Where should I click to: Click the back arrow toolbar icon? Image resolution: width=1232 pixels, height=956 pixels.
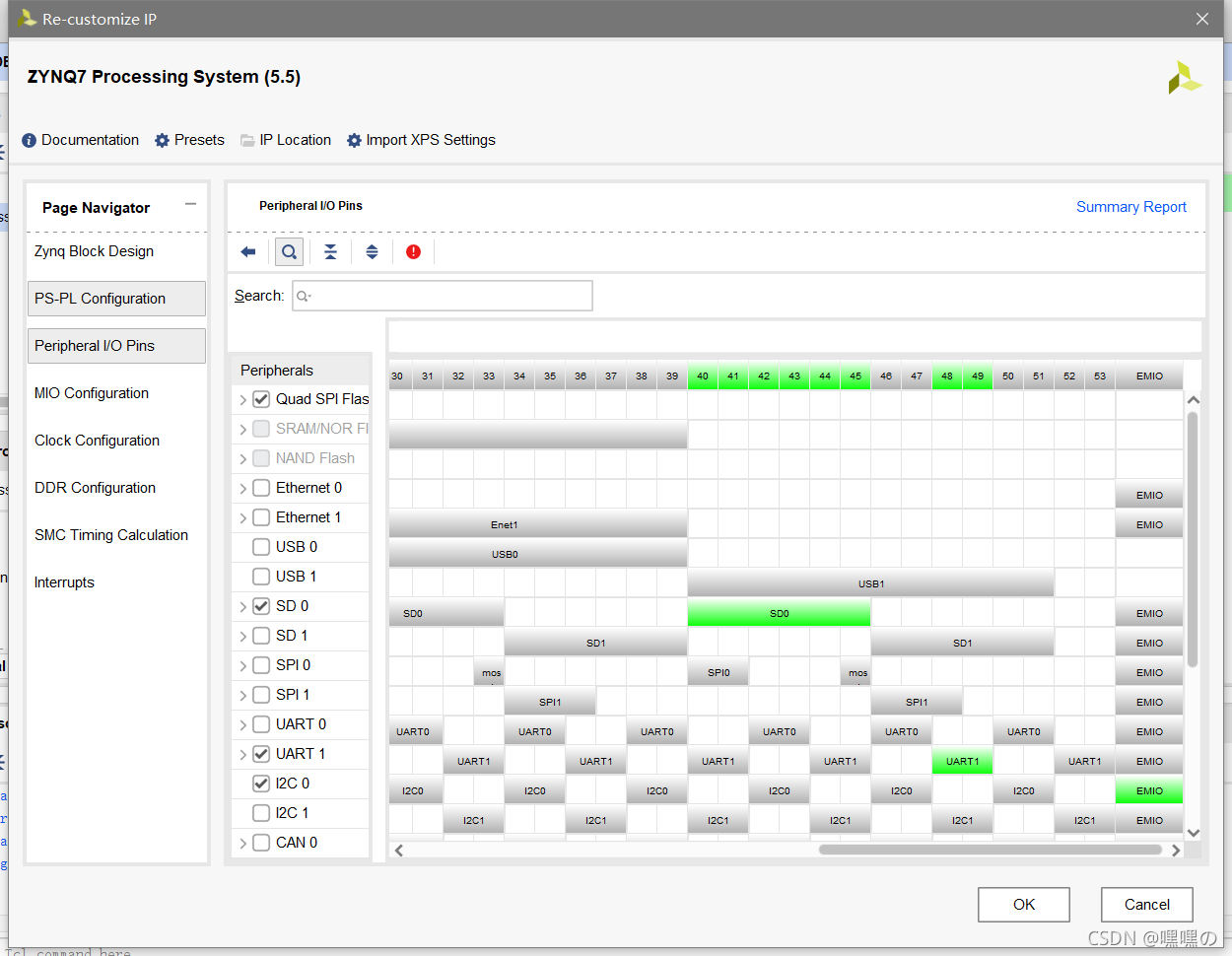[248, 252]
